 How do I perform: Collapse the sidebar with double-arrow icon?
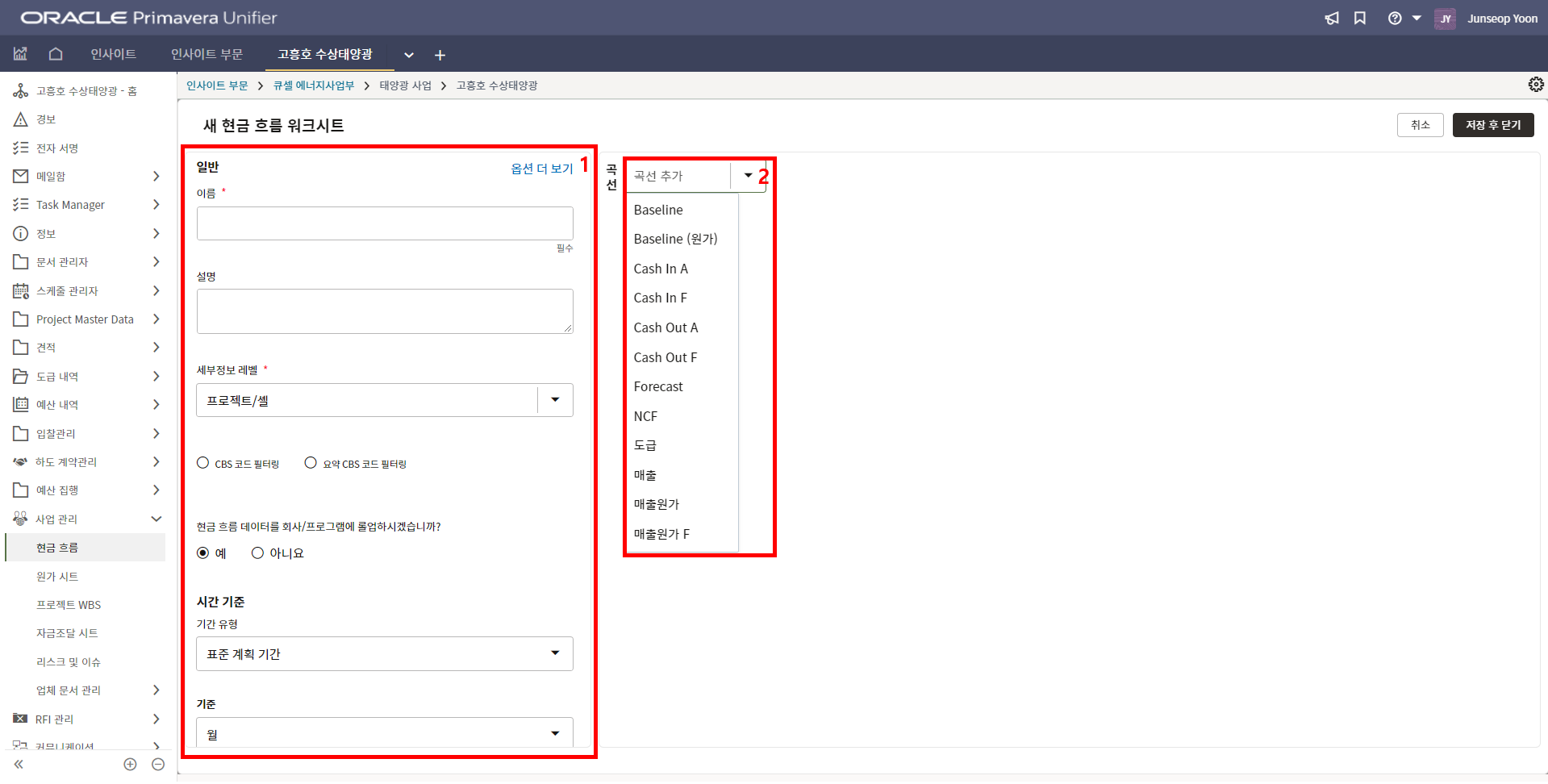(x=19, y=764)
